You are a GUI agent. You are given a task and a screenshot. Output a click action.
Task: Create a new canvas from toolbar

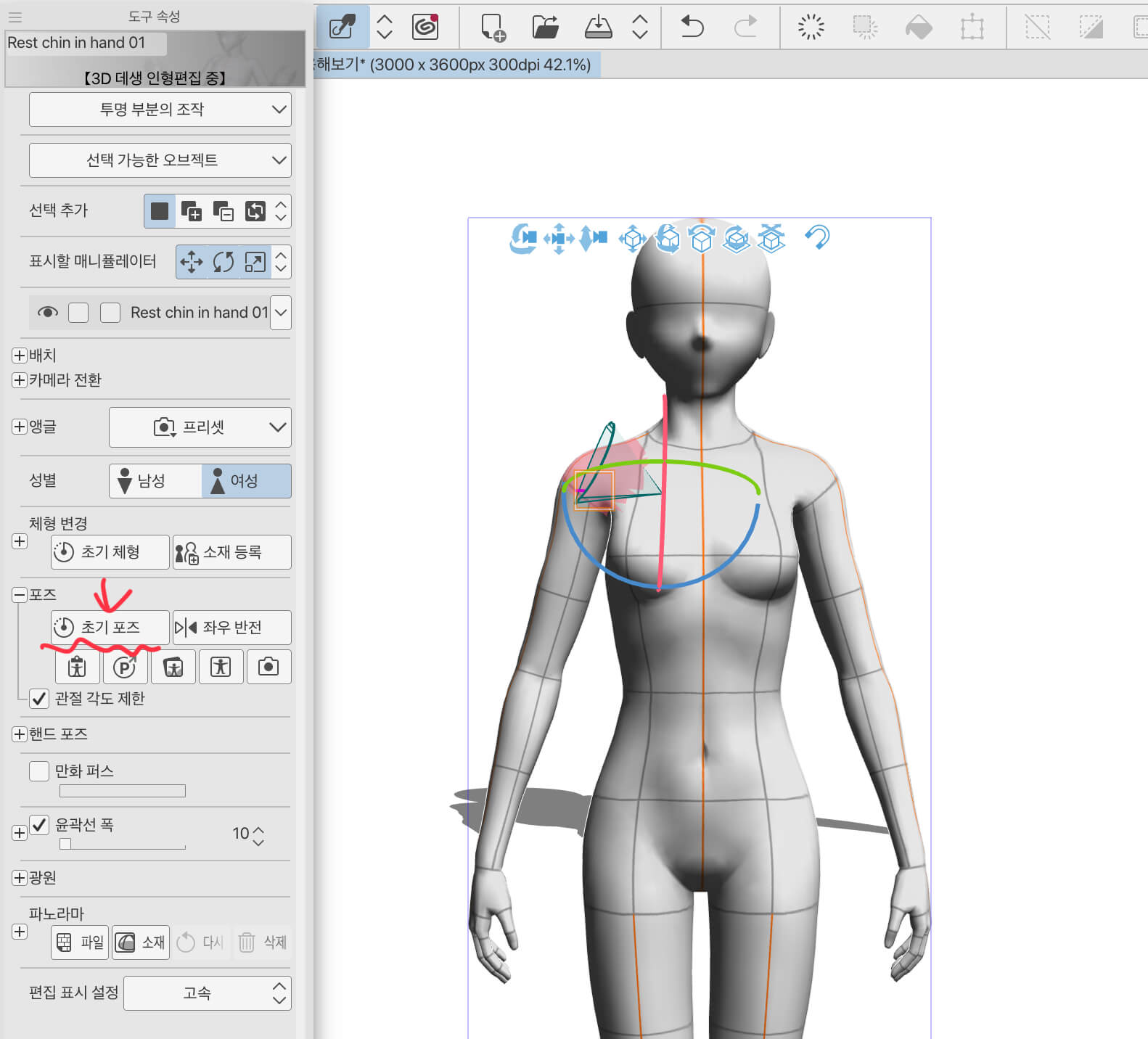click(493, 28)
